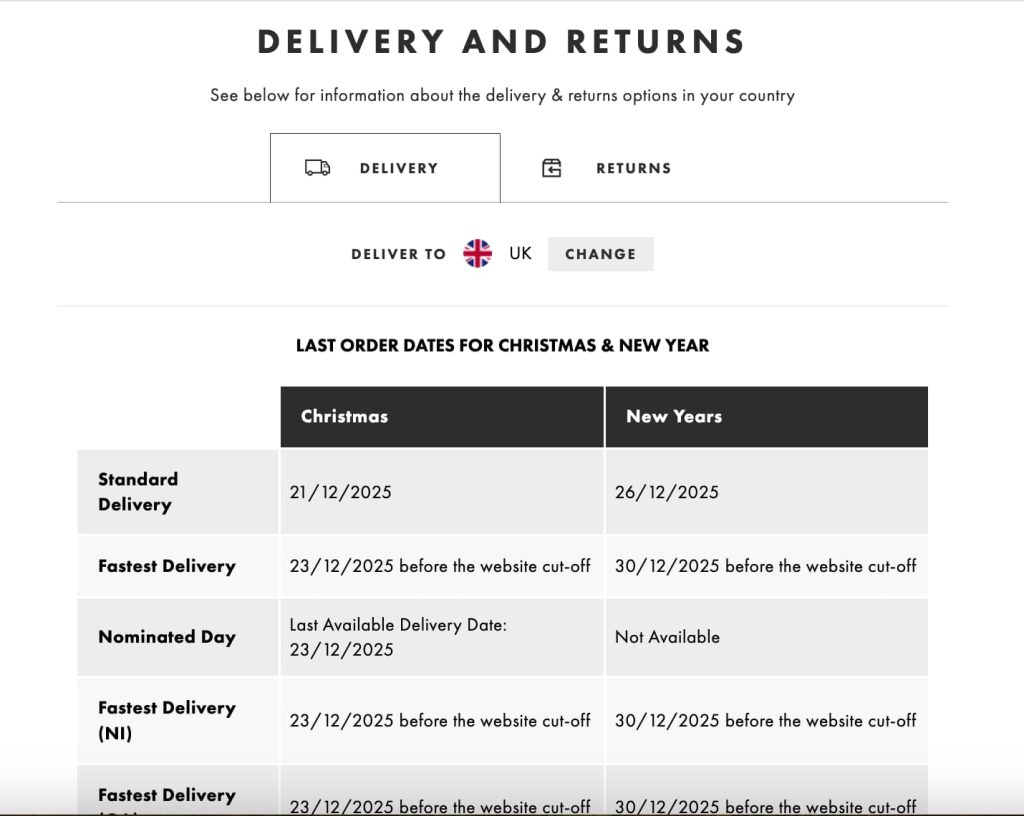This screenshot has width=1024, height=816.
Task: Click the Delivery and Returns page heading
Action: pos(502,42)
